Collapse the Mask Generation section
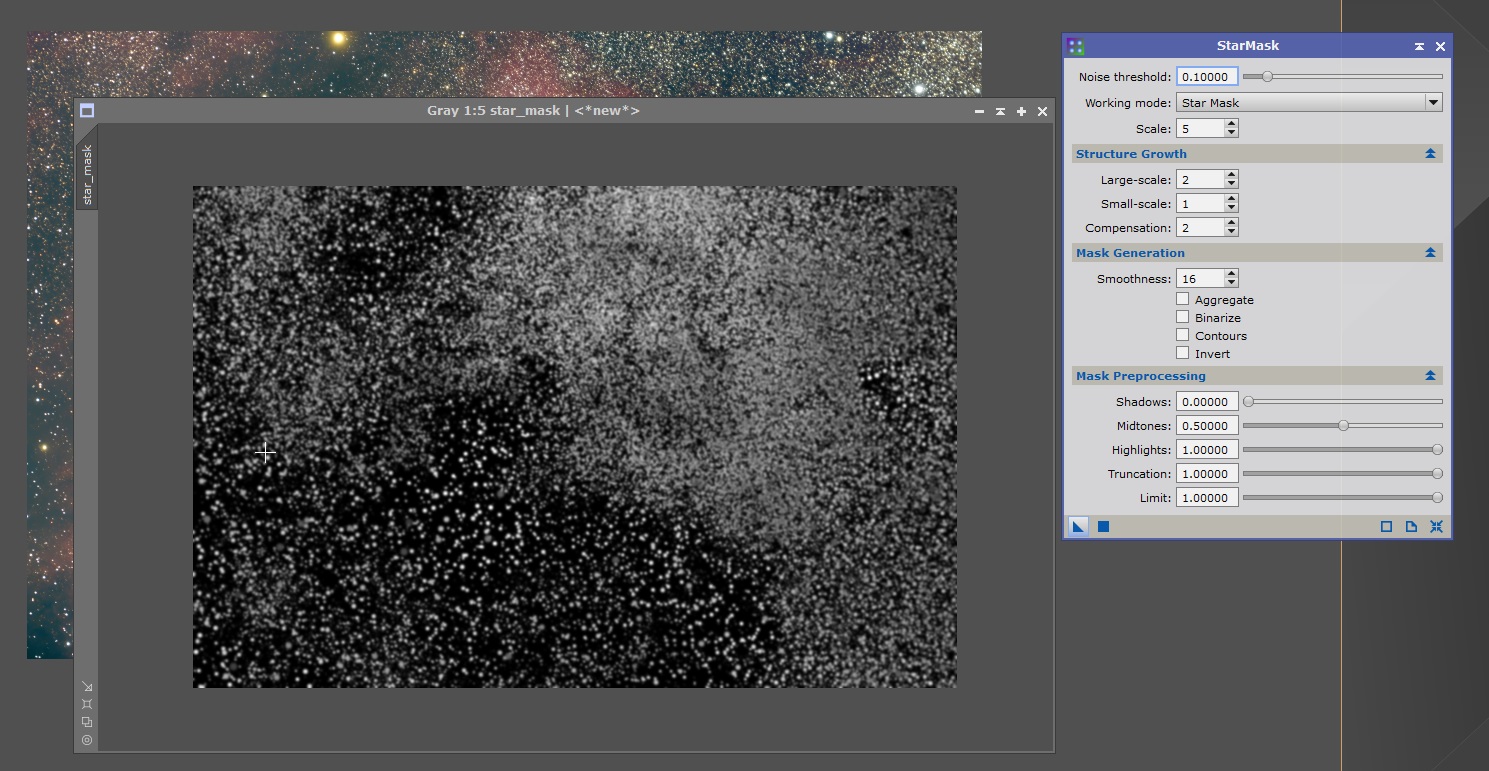The image size is (1489, 771). click(x=1430, y=253)
